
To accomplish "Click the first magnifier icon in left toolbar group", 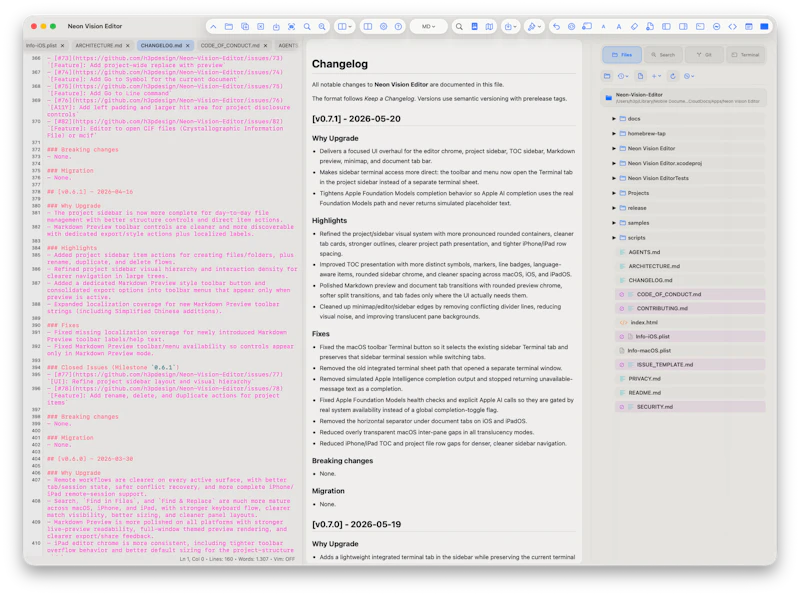I will pyautogui.click(x=307, y=27).
